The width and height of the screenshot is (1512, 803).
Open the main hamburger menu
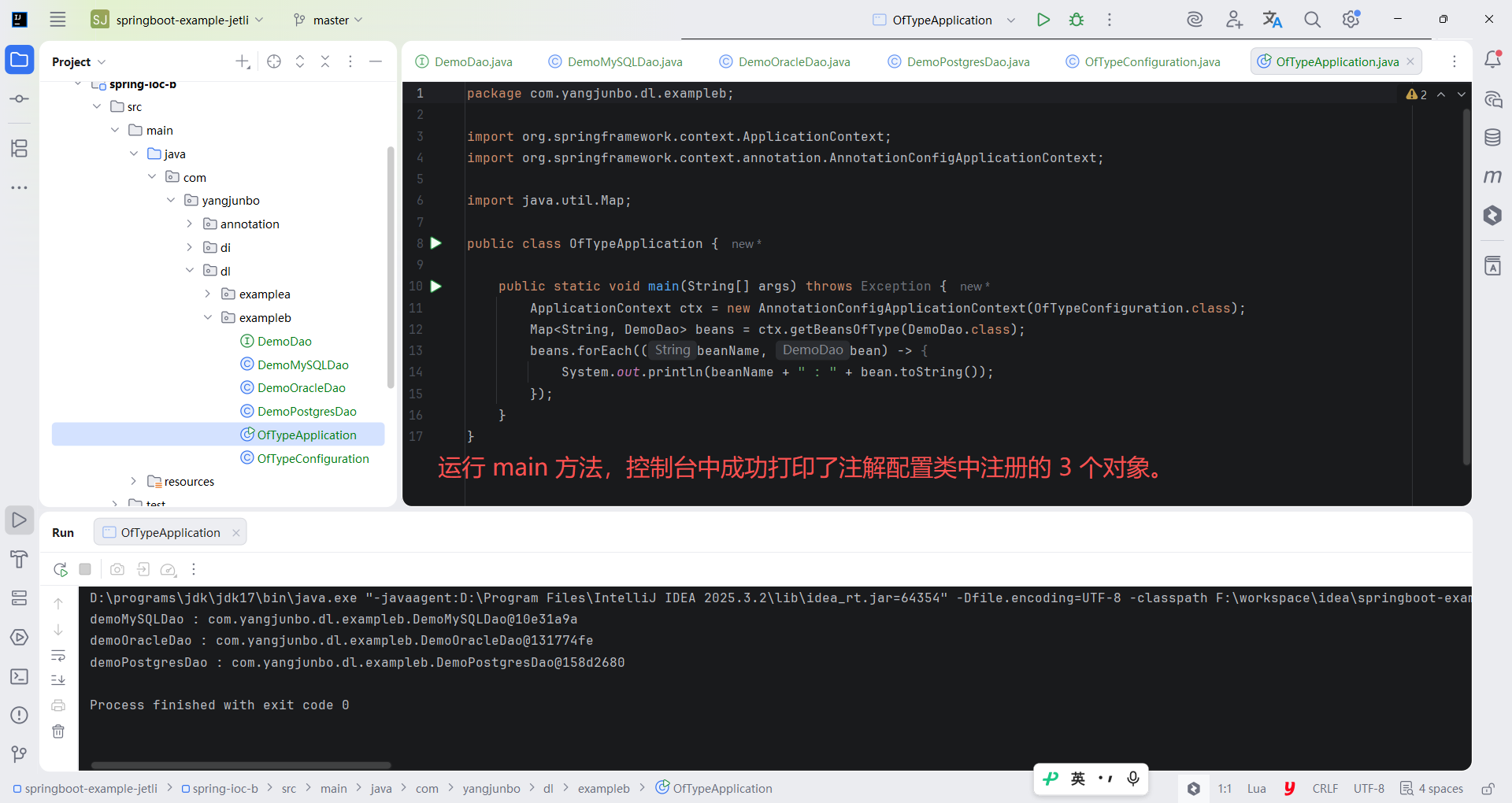[57, 20]
